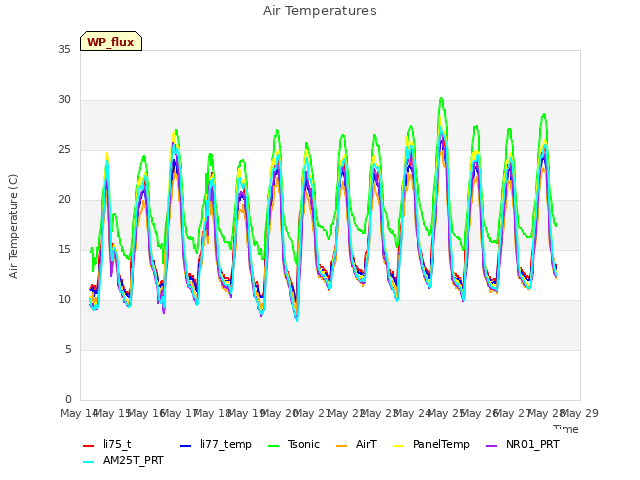This screenshot has width=640, height=480.
Task: Click the Time axis label
Action: pyautogui.click(x=566, y=429)
